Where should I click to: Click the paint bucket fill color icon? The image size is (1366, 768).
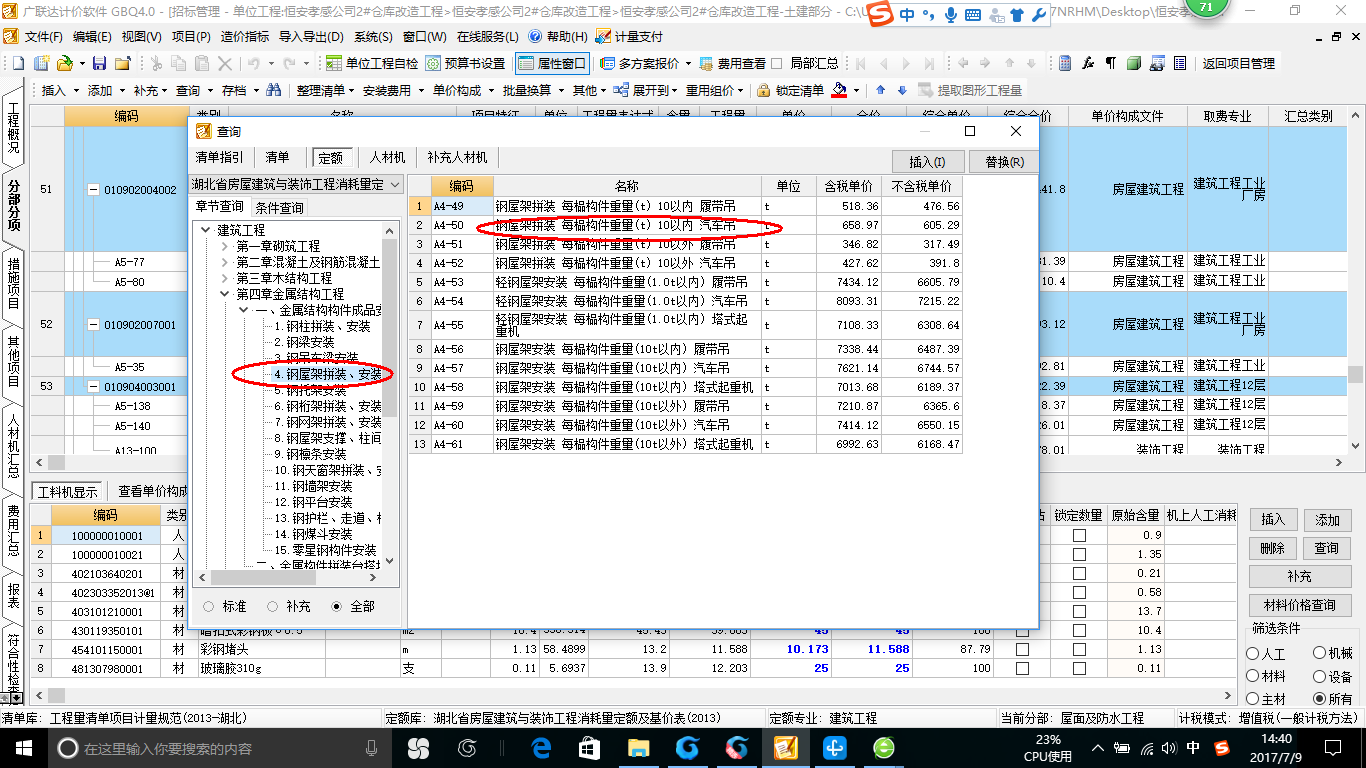coord(840,90)
